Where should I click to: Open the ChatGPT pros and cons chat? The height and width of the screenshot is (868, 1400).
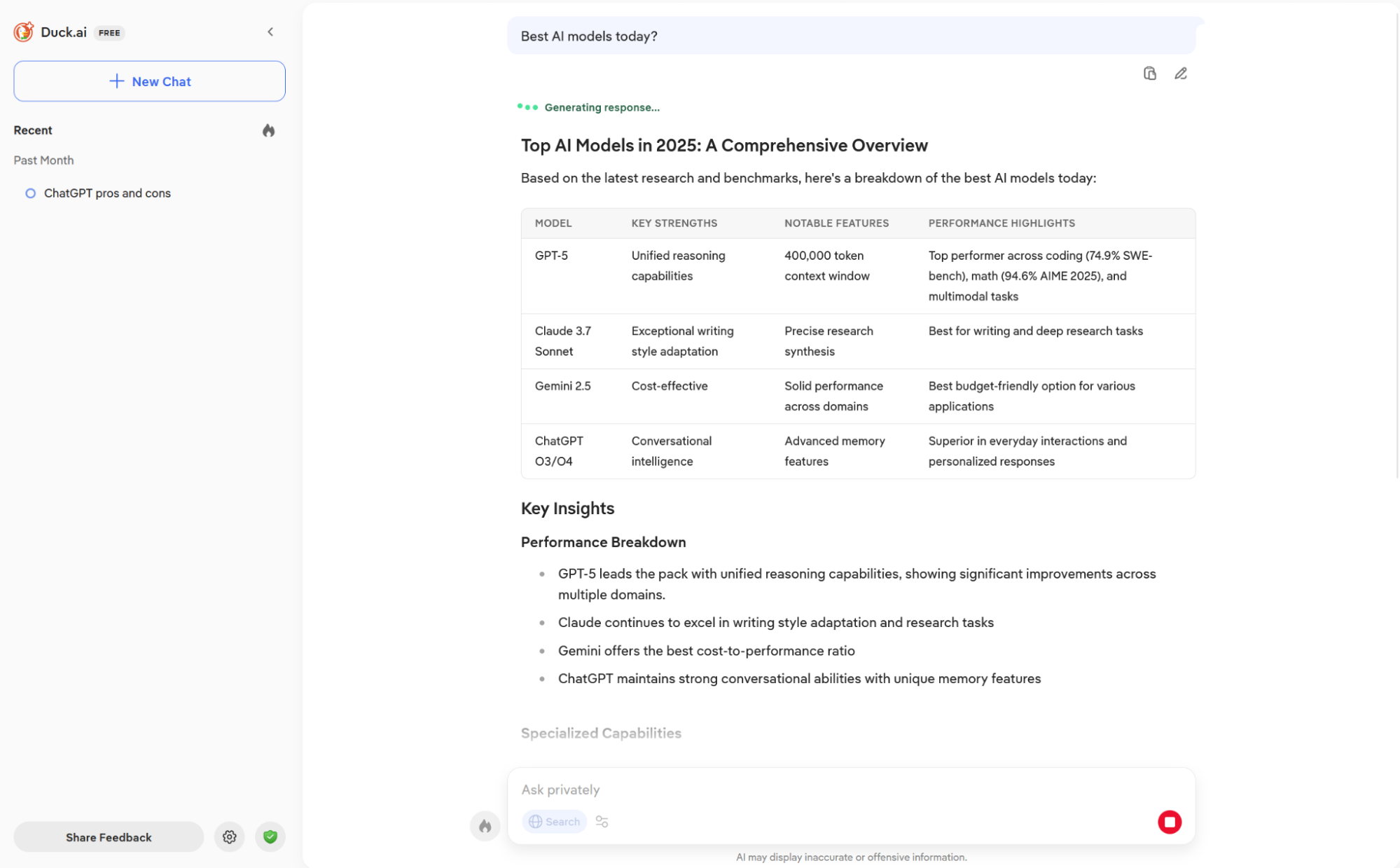tap(107, 193)
